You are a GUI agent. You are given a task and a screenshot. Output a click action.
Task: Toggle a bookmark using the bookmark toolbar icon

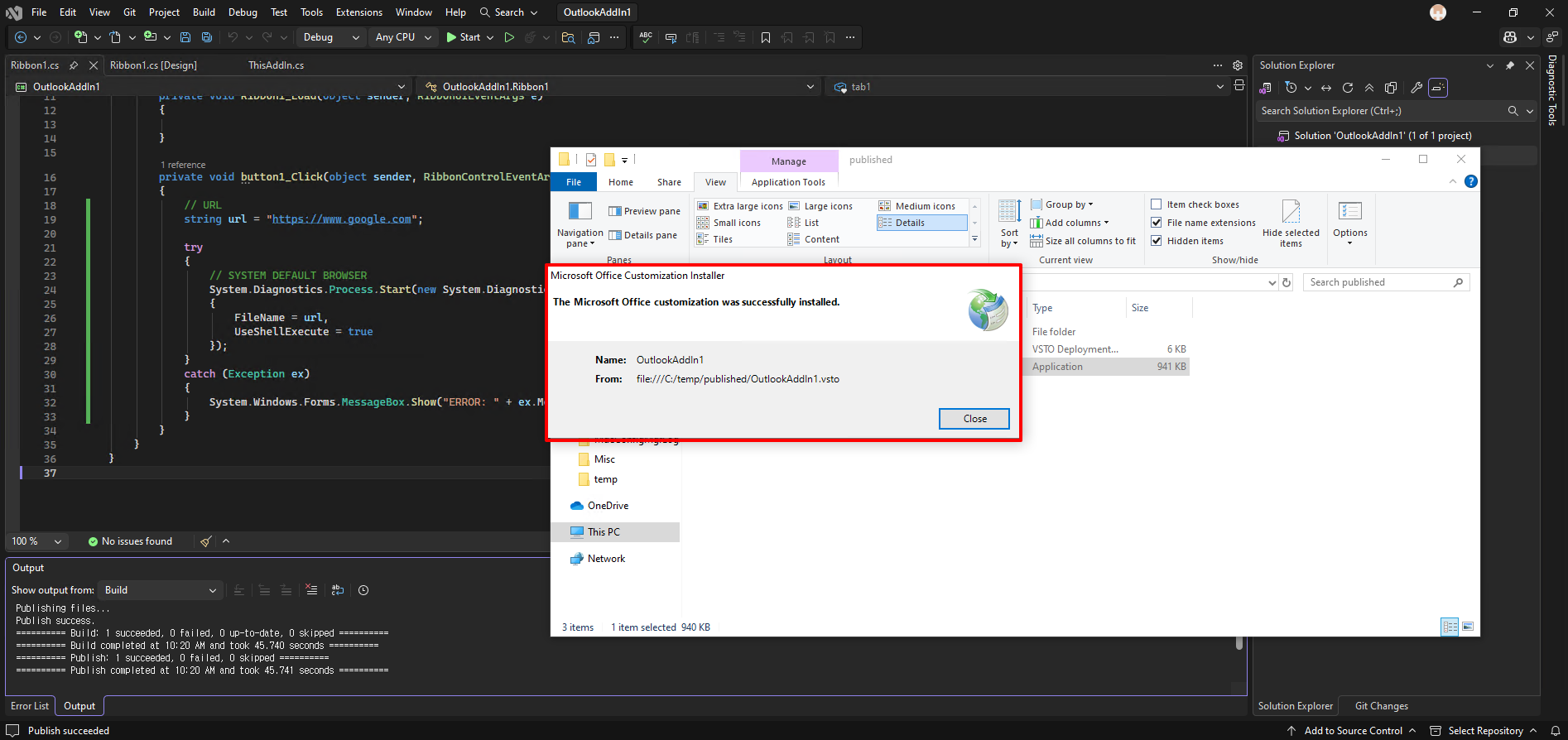pos(766,37)
